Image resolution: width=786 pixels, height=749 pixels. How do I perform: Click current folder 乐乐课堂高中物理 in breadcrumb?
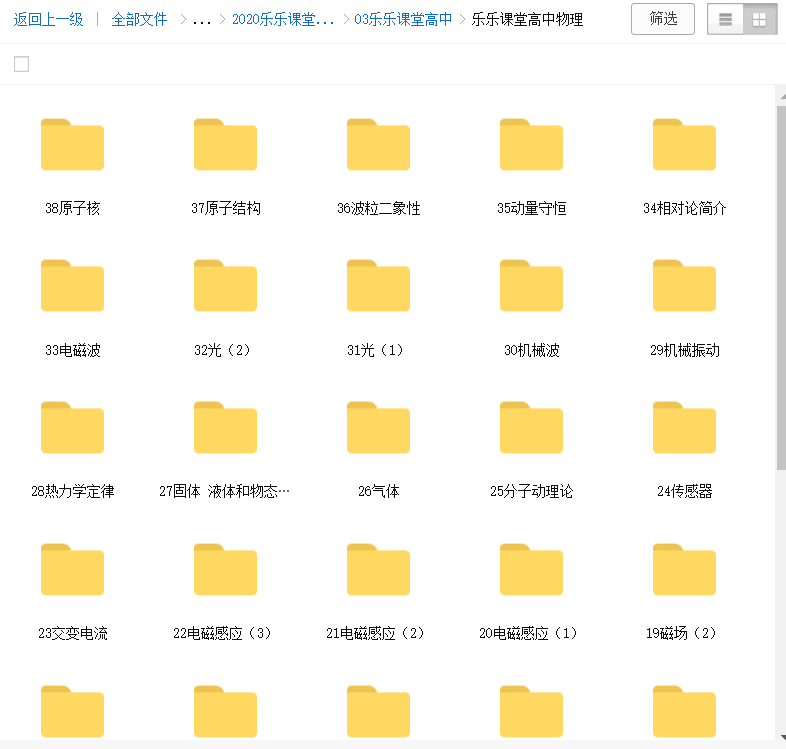coord(527,20)
